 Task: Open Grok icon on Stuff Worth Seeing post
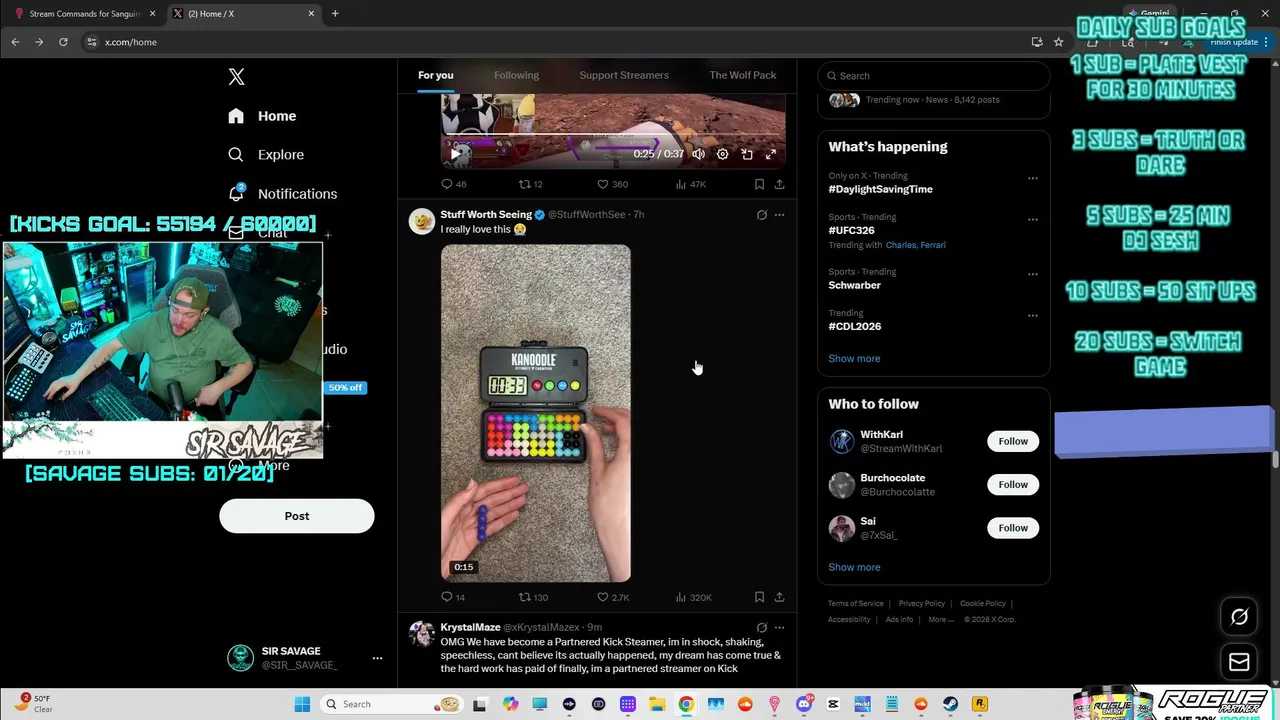[762, 215]
